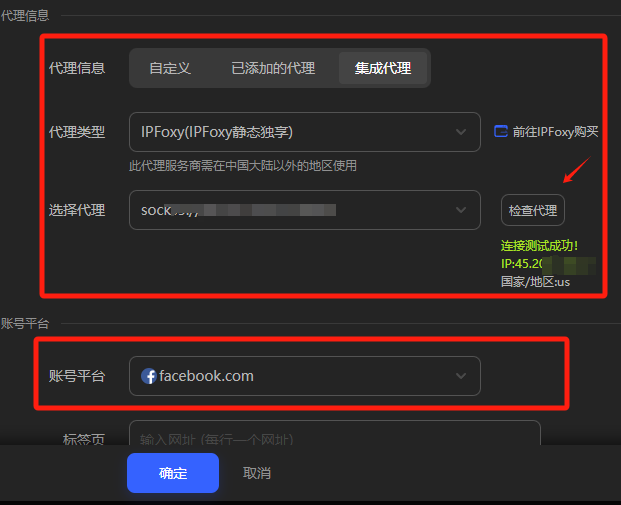
Task: Switch to the 自定义 proxy tab
Action: click(170, 68)
